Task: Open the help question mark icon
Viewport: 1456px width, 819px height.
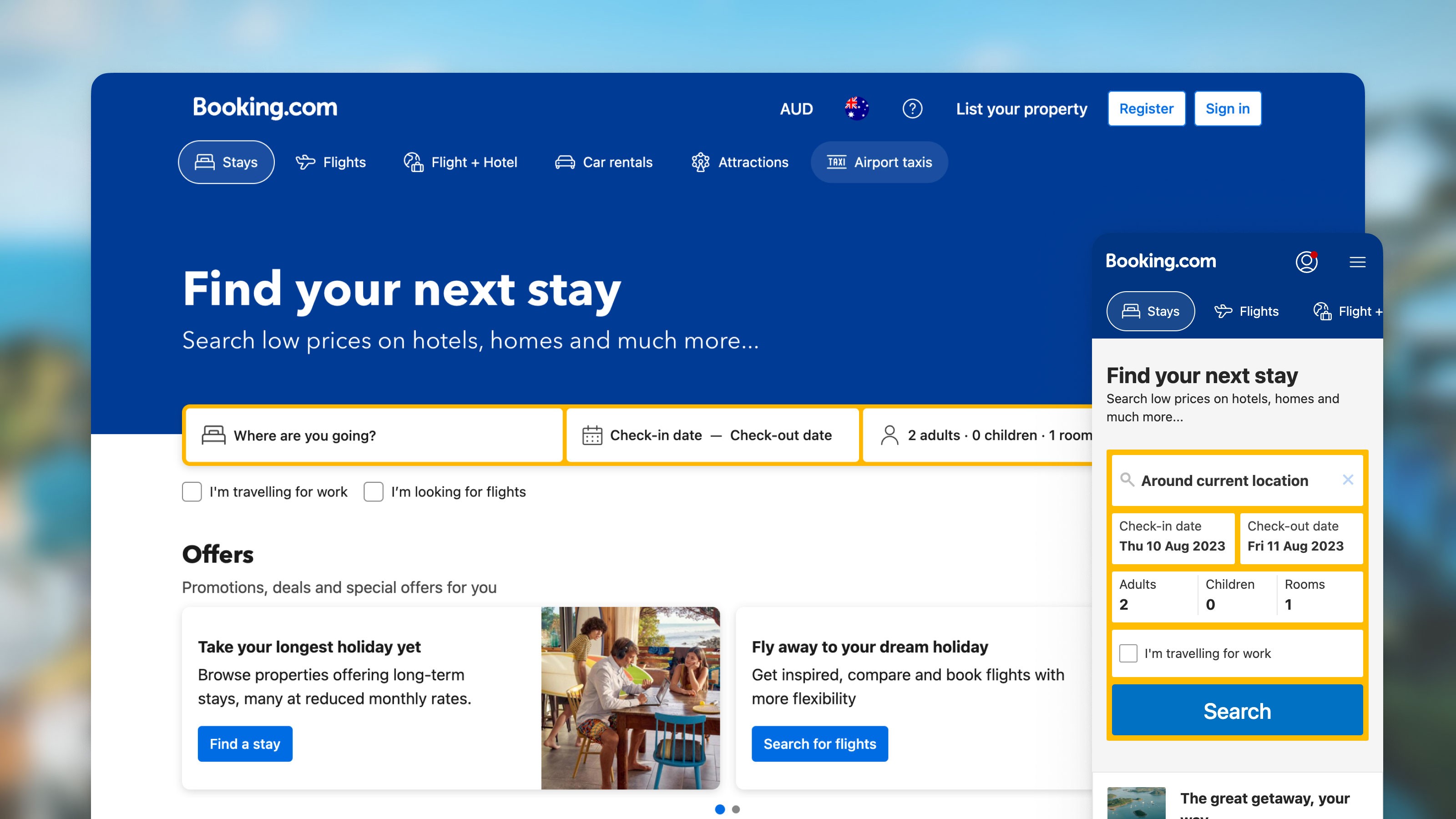Action: tap(912, 109)
